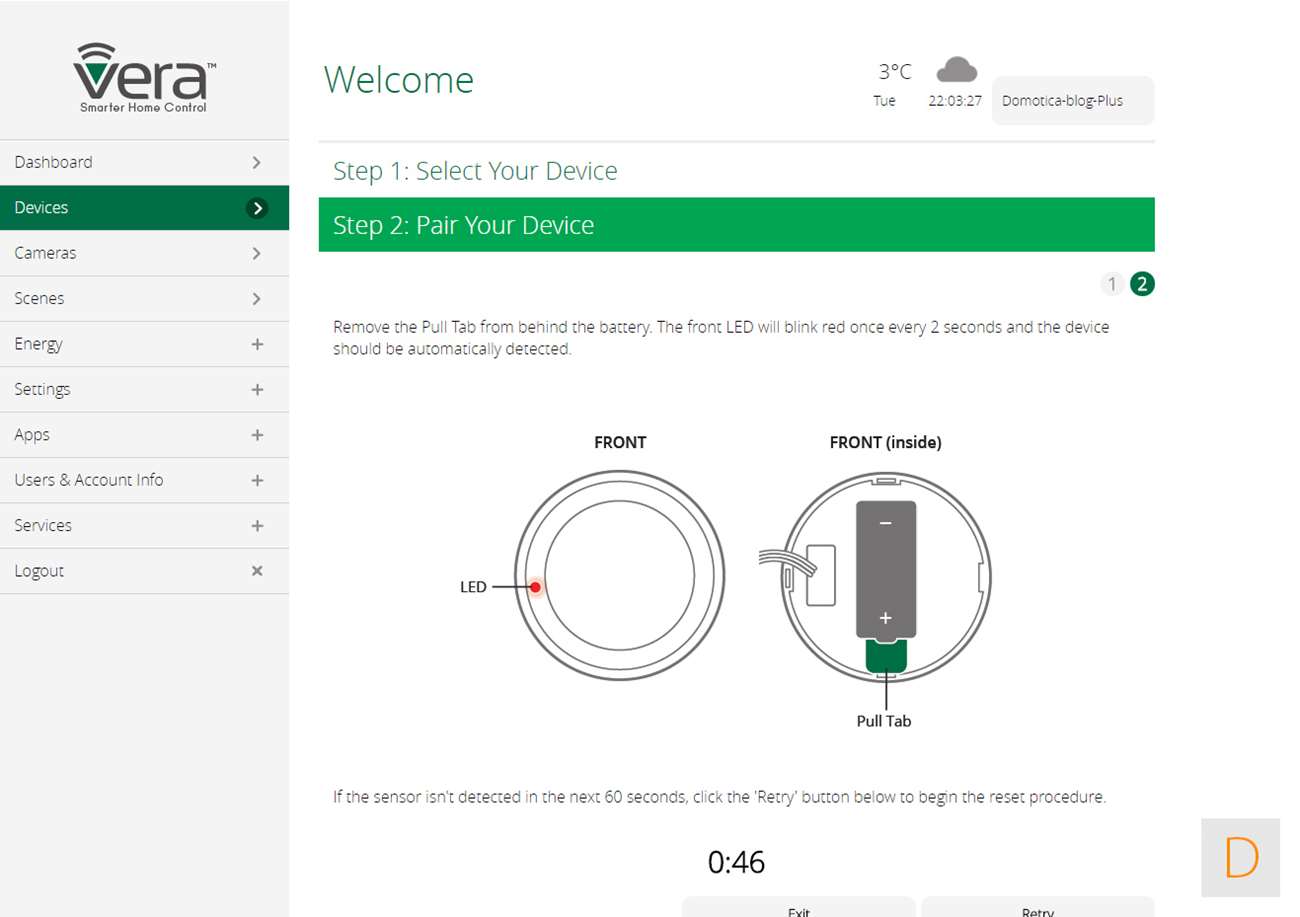Open the Cameras menu item
Image resolution: width=1300 pixels, height=917 pixels.
pyautogui.click(x=144, y=253)
